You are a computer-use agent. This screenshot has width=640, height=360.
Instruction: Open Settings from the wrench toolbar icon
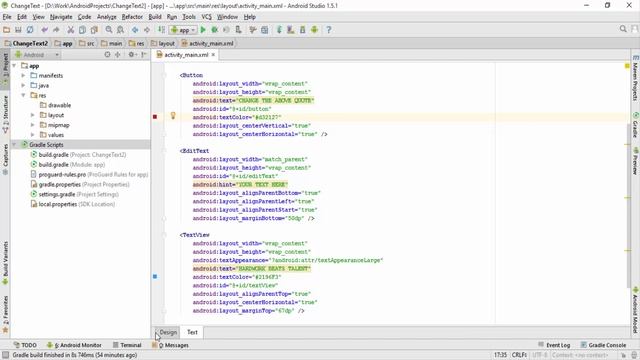click(253, 30)
